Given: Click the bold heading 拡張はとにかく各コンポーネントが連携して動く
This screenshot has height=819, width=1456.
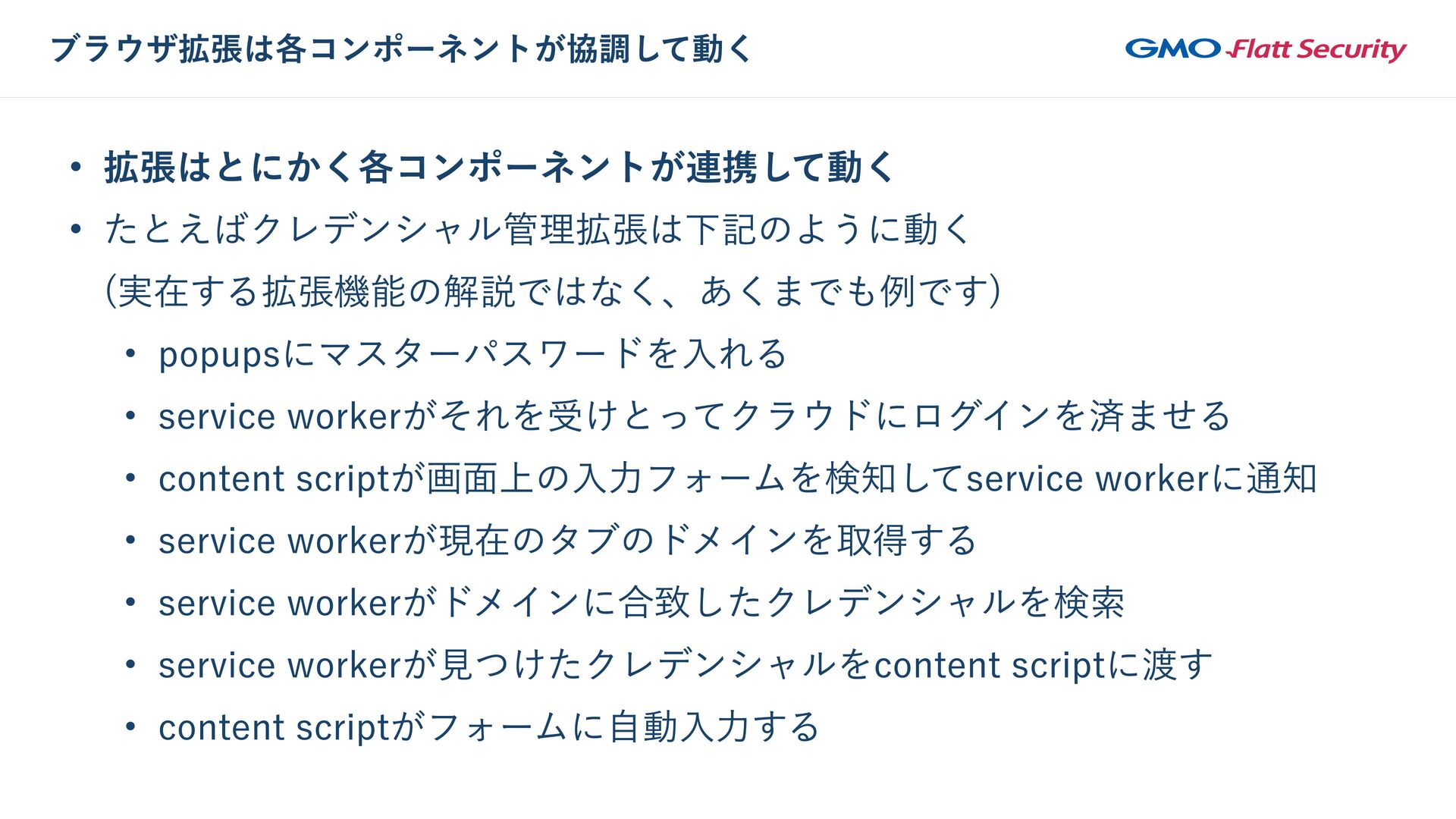Looking at the screenshot, I should [500, 167].
